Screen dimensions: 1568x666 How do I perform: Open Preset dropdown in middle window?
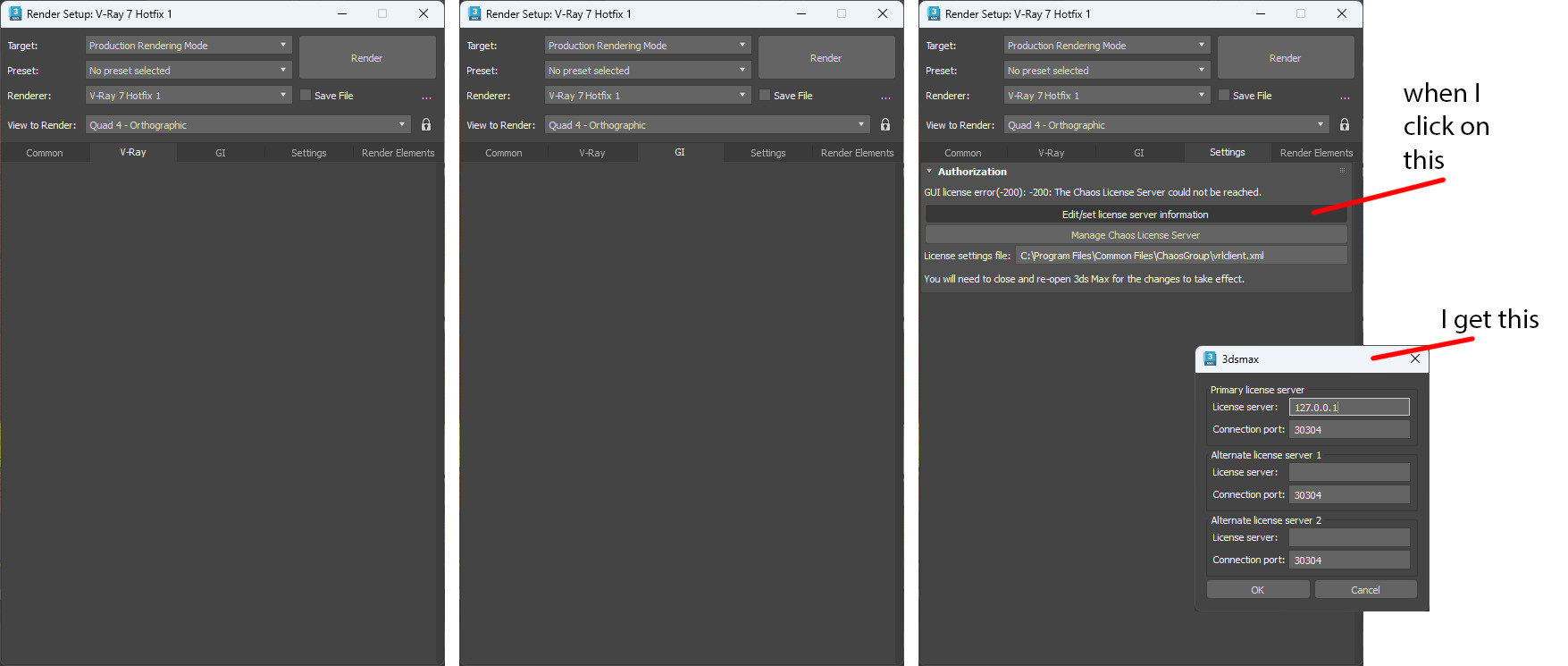tap(648, 70)
